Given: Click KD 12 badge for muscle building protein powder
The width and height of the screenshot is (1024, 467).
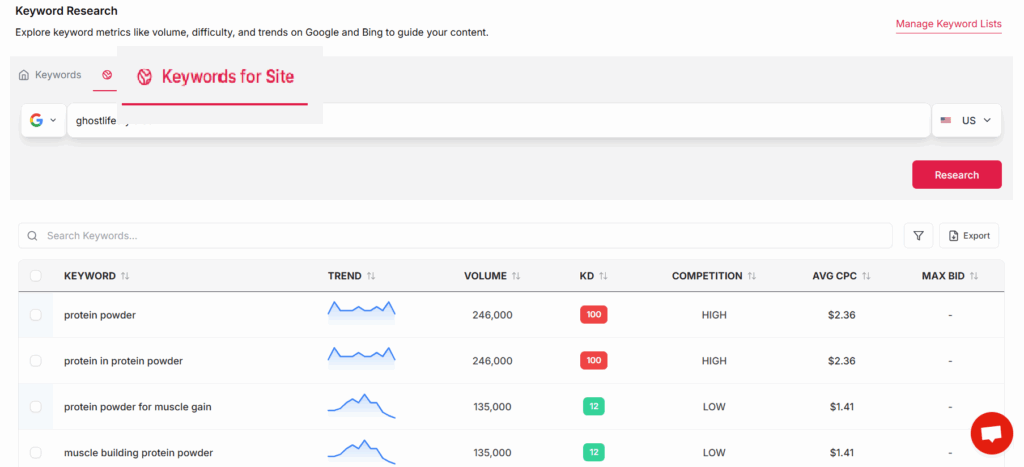Looking at the screenshot, I should pos(594,452).
